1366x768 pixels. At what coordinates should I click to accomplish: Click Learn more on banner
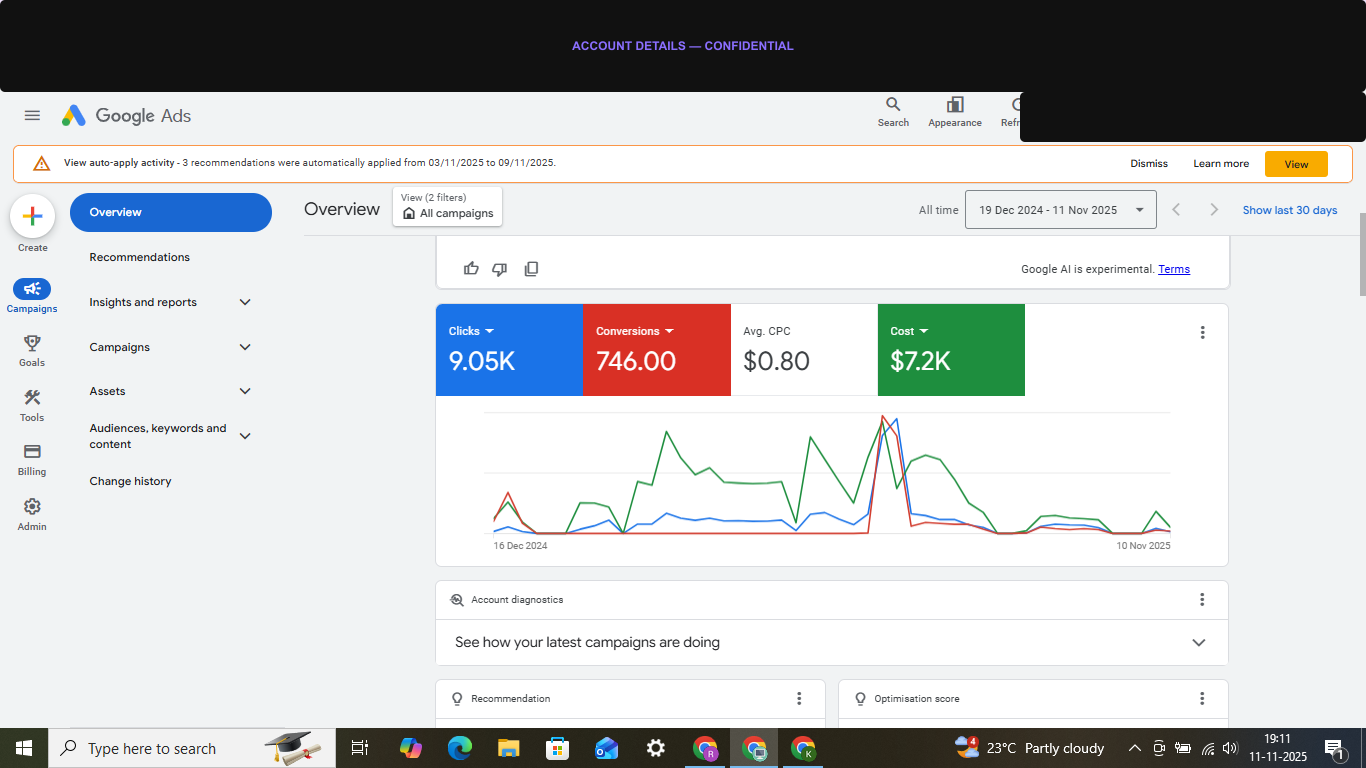point(1221,164)
